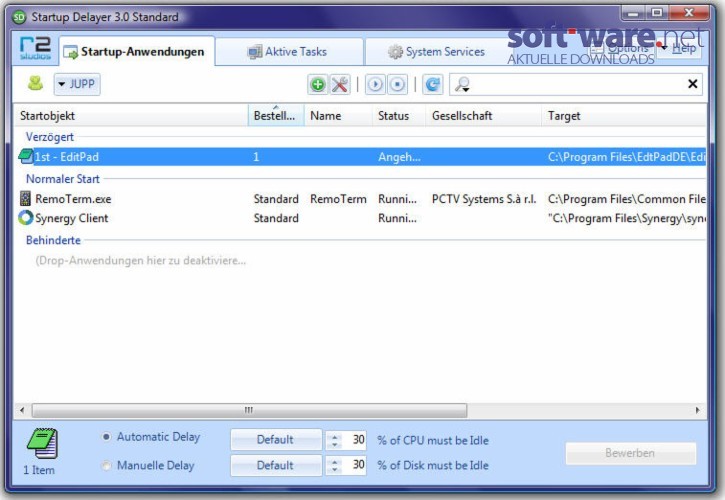This screenshot has height=500, width=725.
Task: Click the start application play icon
Action: tap(375, 85)
